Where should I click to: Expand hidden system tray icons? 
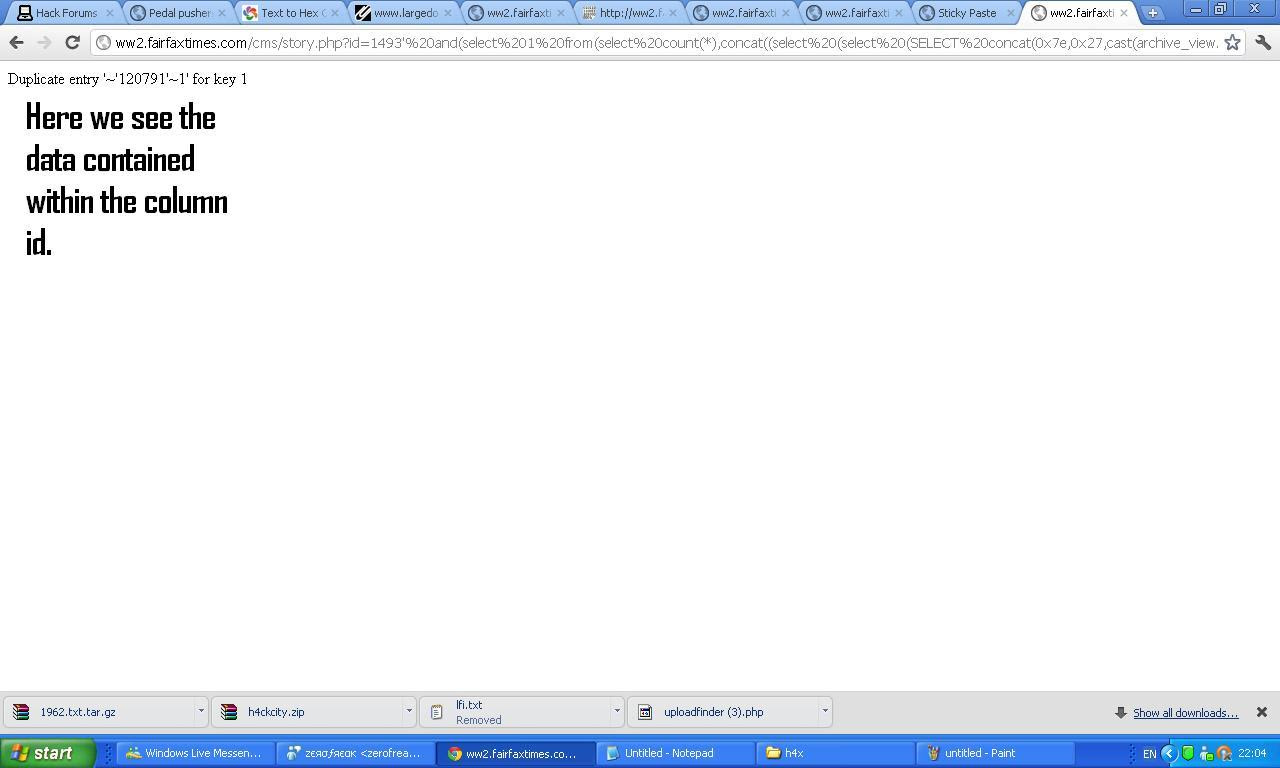(1168, 753)
